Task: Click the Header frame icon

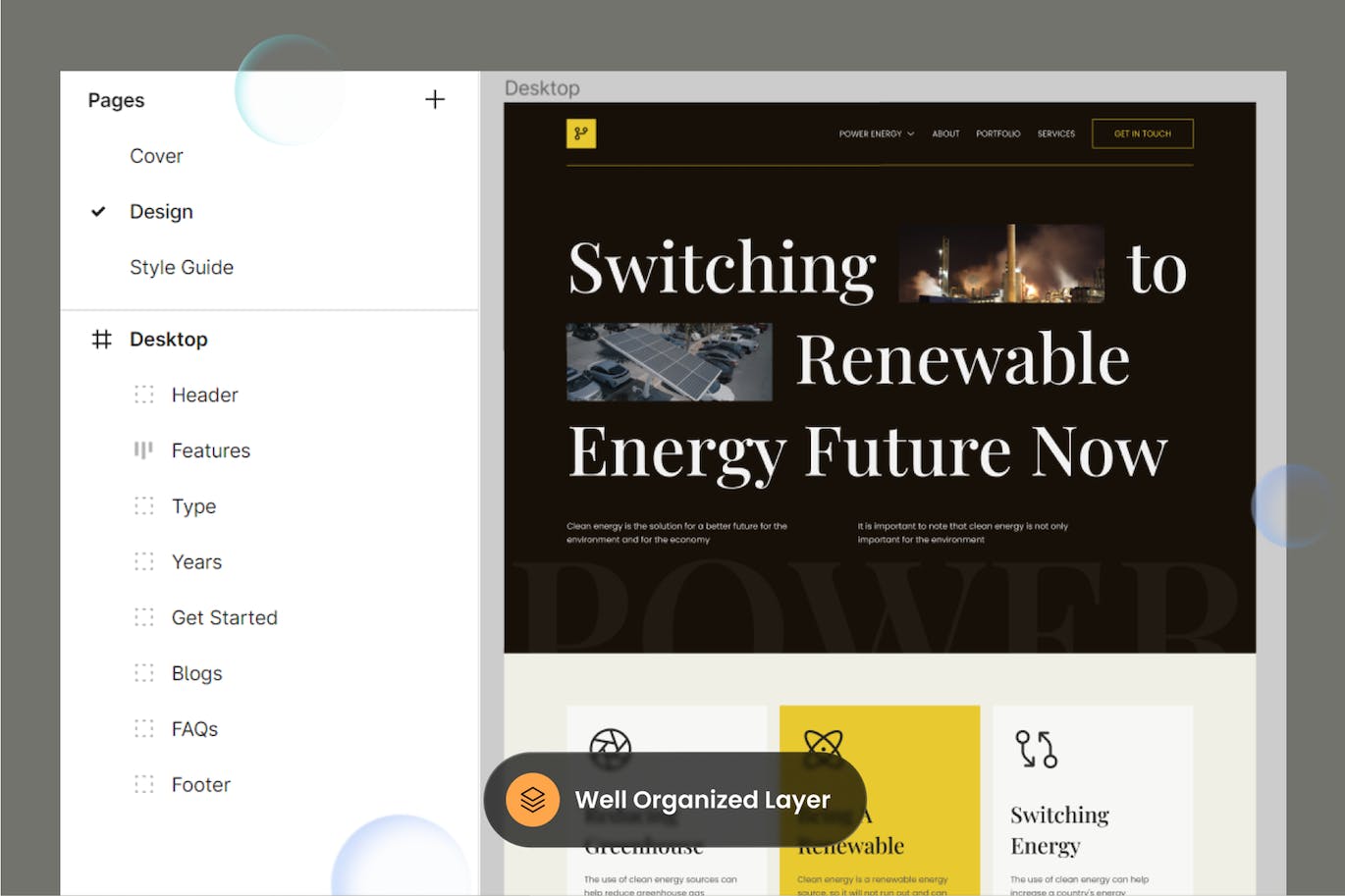Action: (x=143, y=395)
